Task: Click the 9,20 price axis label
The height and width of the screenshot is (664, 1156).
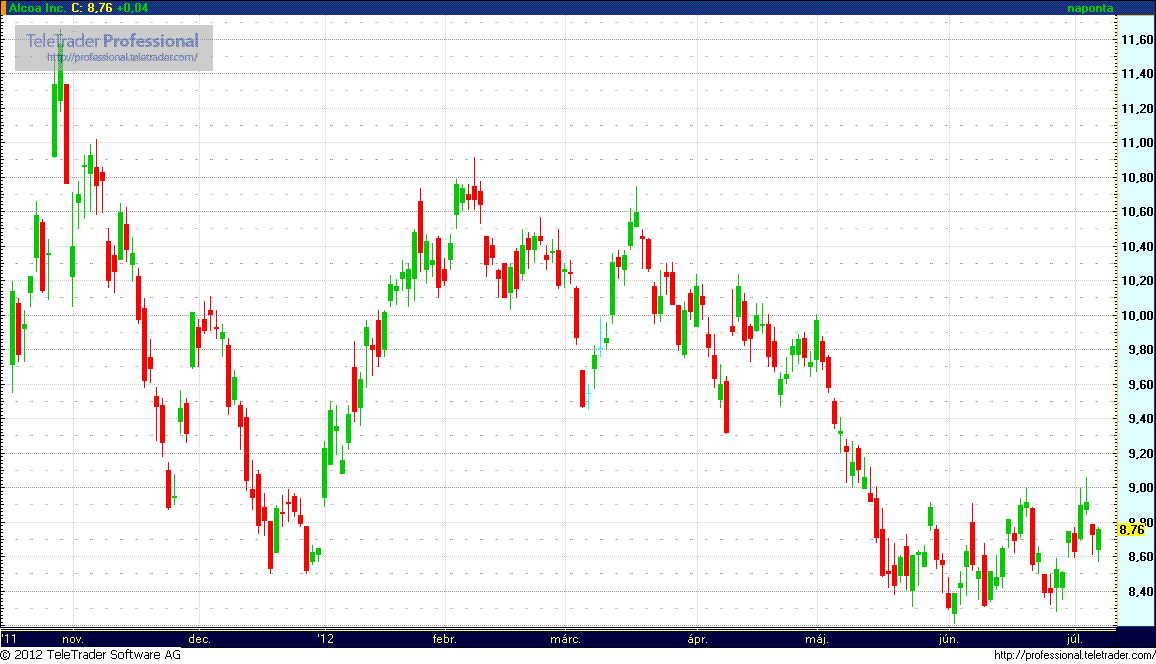Action: (1140, 453)
